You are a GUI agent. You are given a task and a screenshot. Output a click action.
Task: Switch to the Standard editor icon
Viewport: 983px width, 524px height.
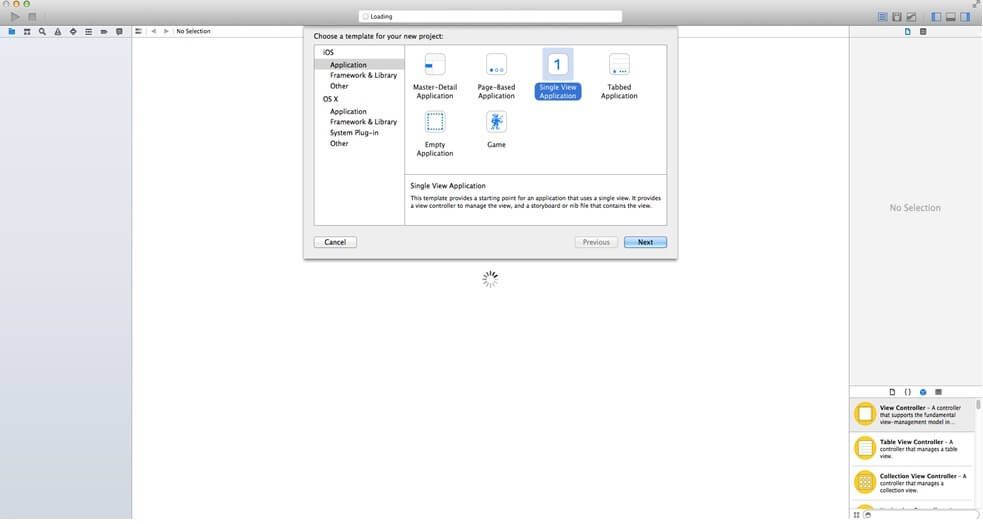pos(883,17)
